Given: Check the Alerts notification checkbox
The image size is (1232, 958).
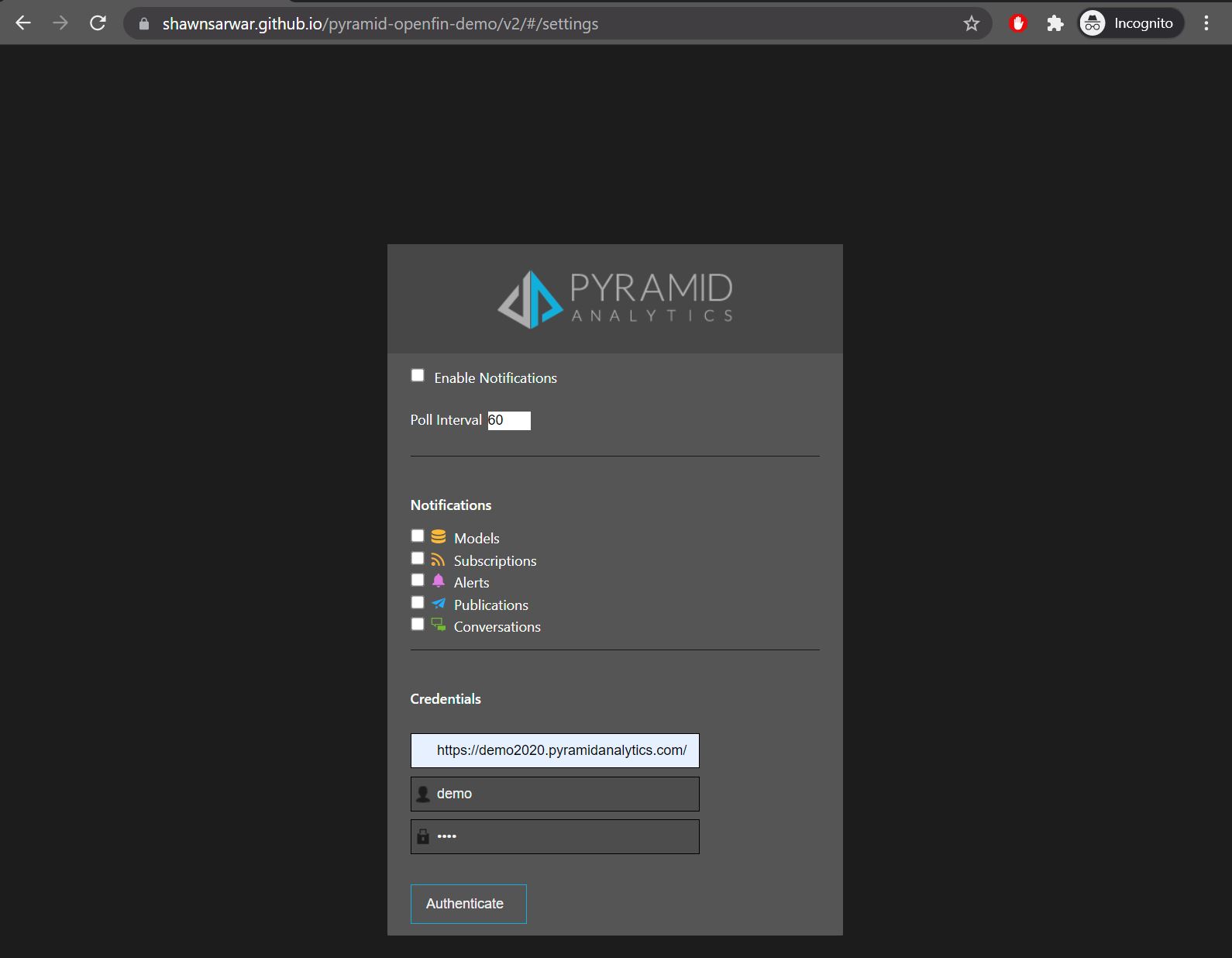Looking at the screenshot, I should tap(418, 580).
